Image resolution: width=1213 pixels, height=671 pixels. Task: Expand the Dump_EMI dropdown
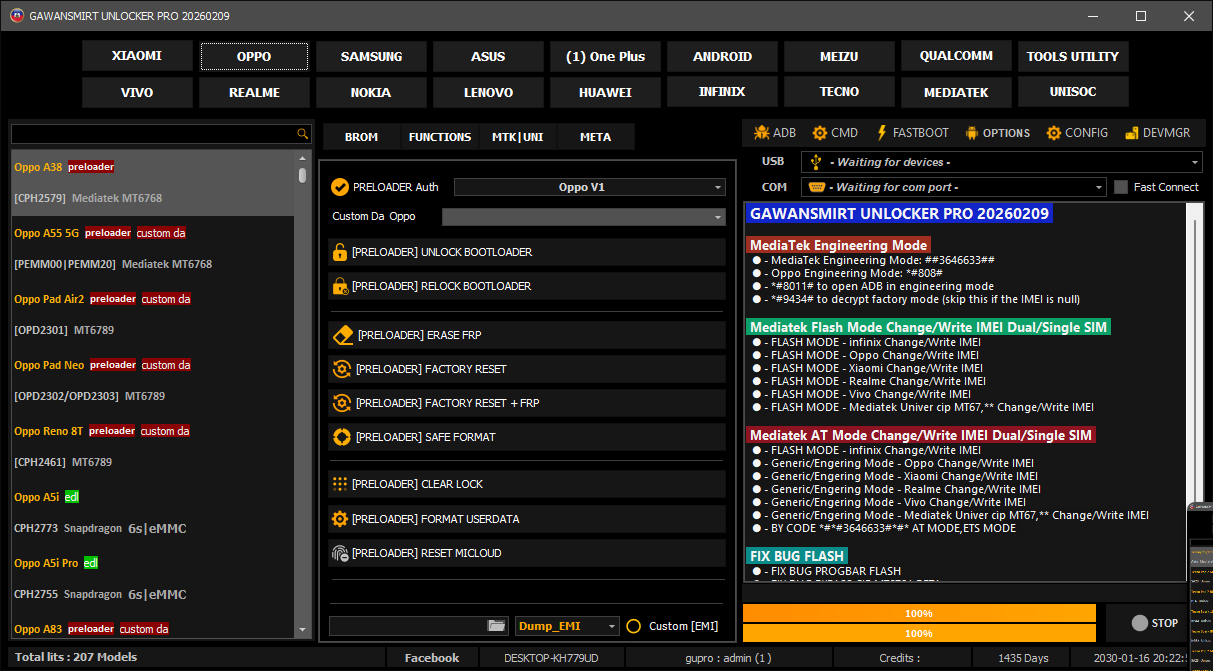tap(612, 626)
